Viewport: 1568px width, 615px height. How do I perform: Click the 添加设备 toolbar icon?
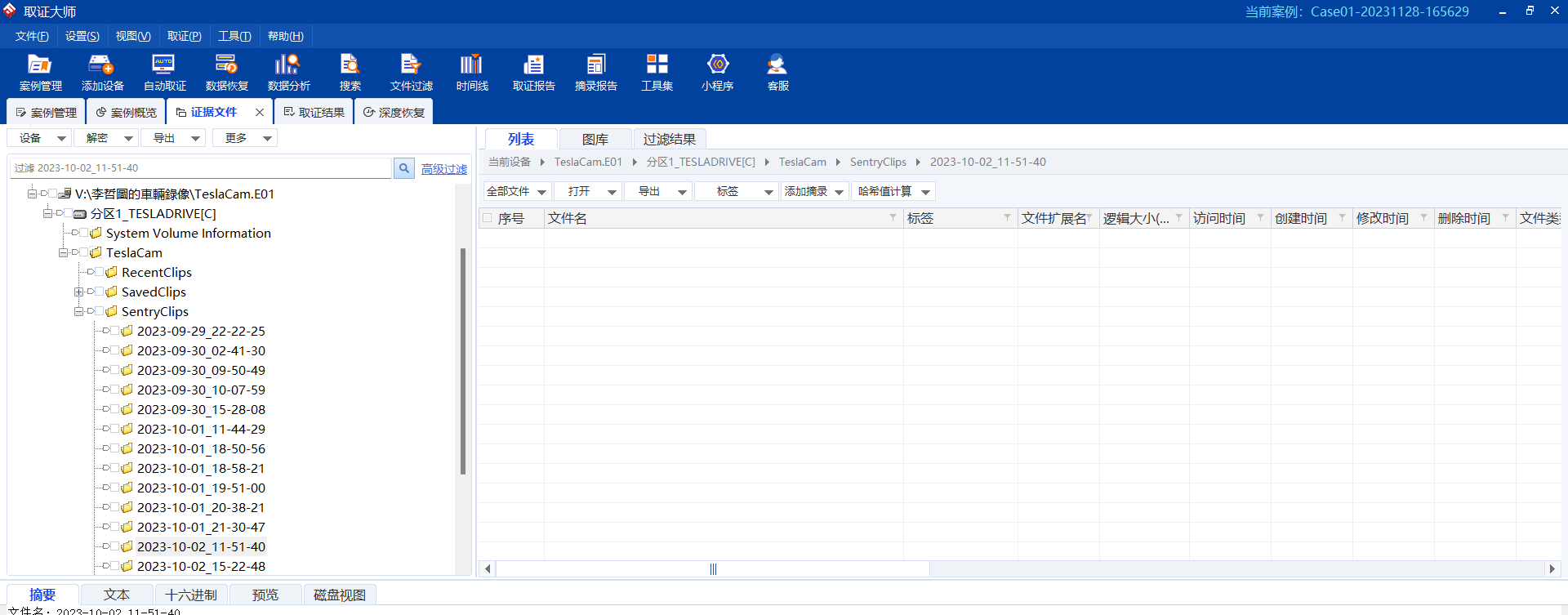[102, 72]
